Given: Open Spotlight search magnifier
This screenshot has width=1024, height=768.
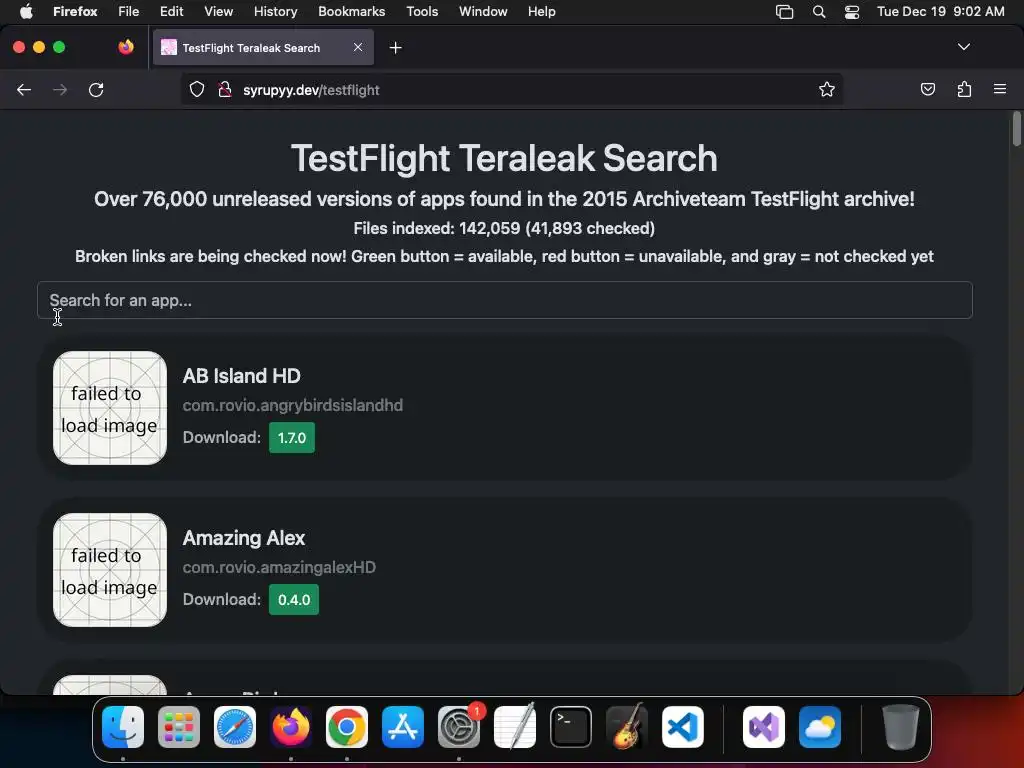Looking at the screenshot, I should point(819,12).
